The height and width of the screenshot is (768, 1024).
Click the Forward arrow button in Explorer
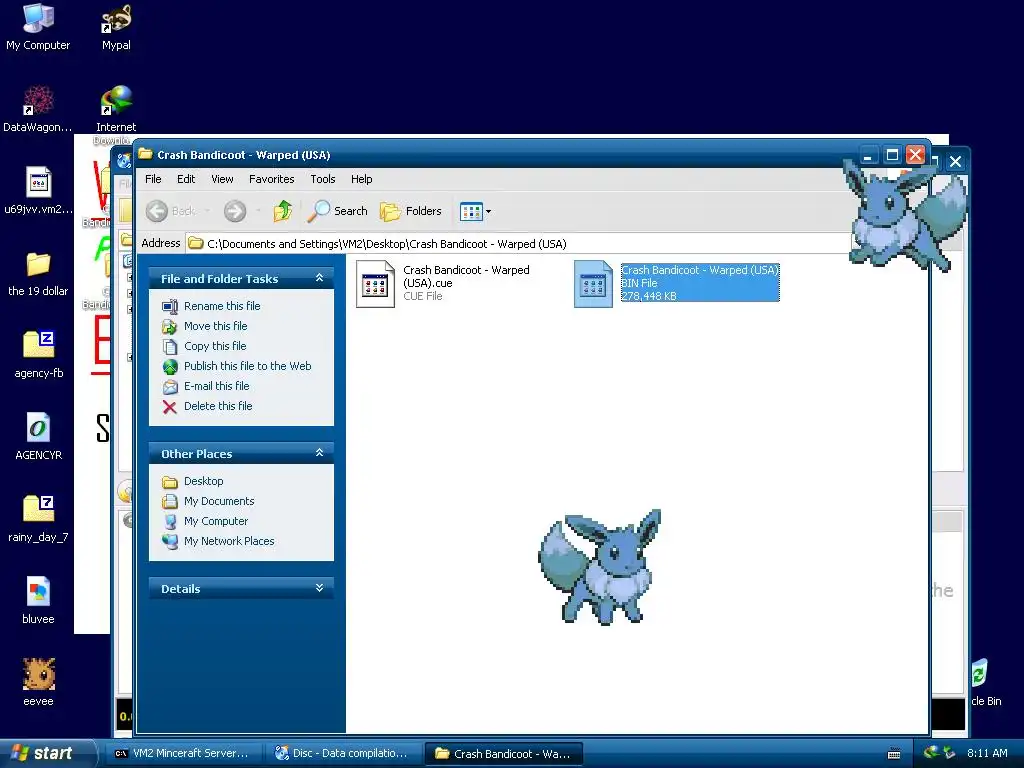click(235, 211)
